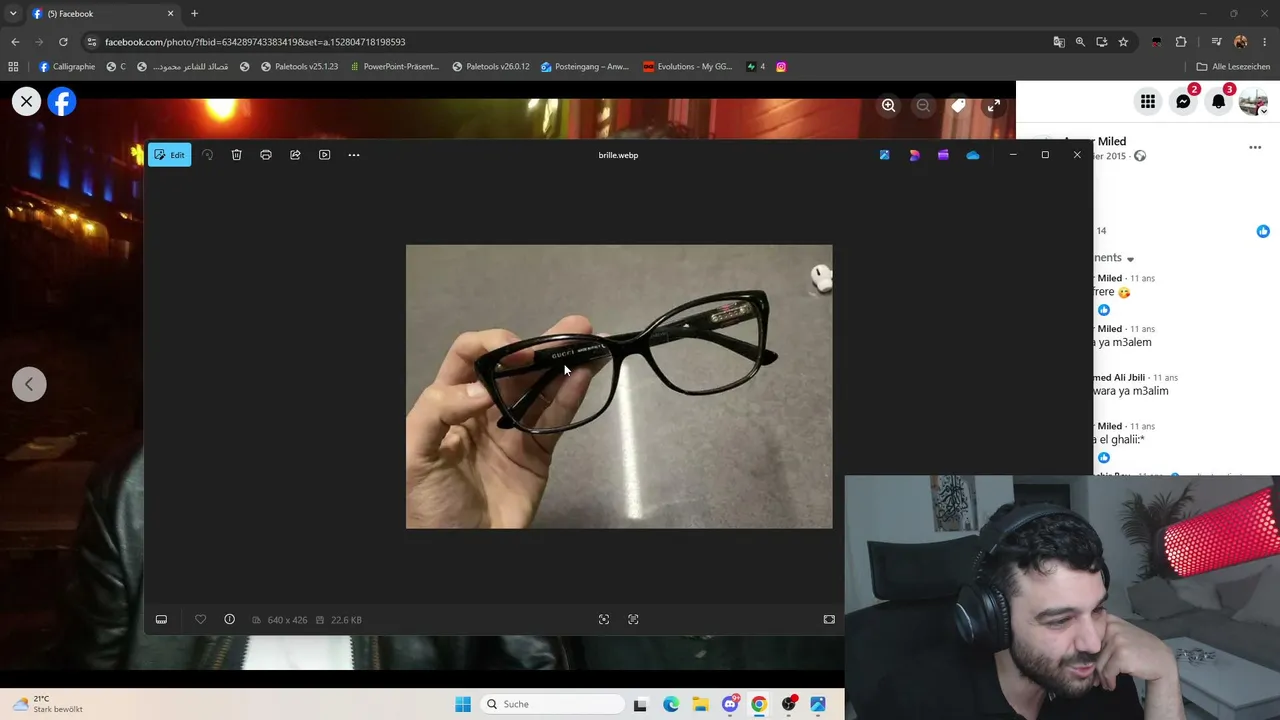Go to Facebook home via logo
This screenshot has width=1280, height=720.
click(x=62, y=101)
